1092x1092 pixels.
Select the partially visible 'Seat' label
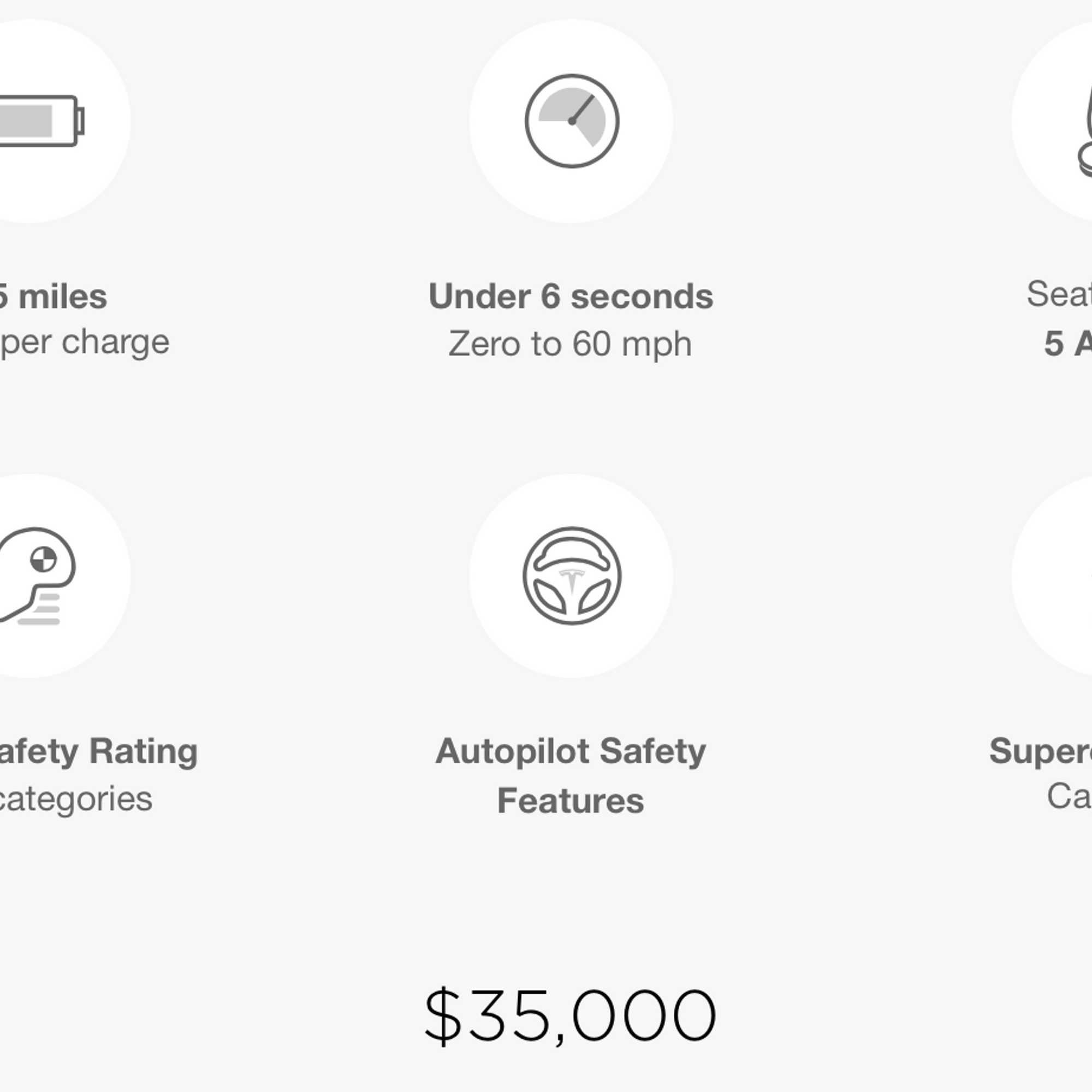1059,294
